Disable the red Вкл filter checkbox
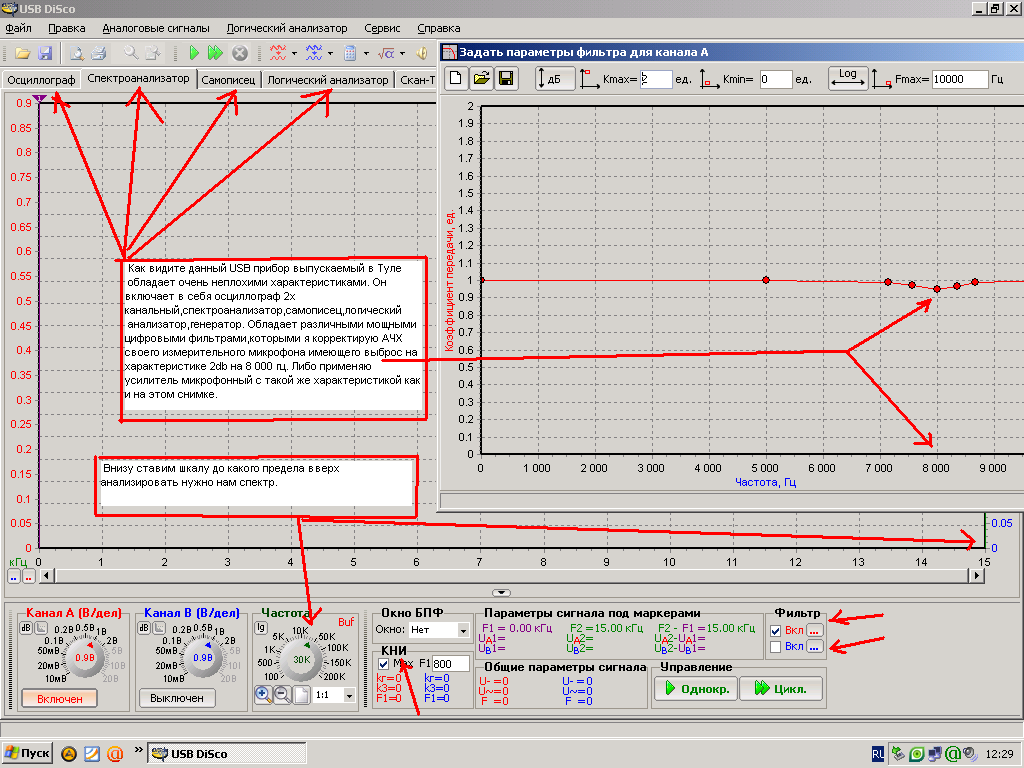This screenshot has width=1024, height=768. tap(777, 631)
